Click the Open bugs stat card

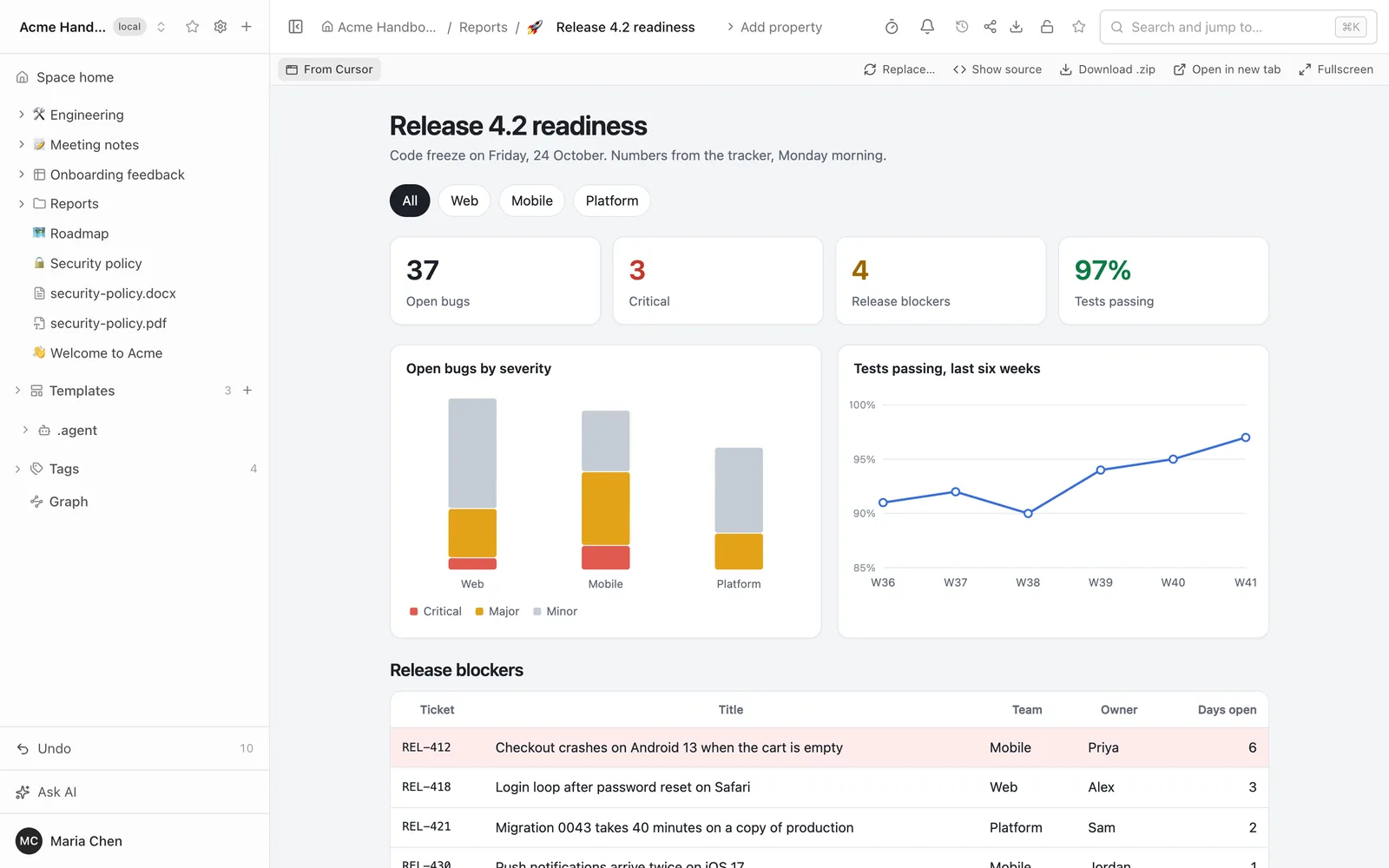tap(495, 281)
